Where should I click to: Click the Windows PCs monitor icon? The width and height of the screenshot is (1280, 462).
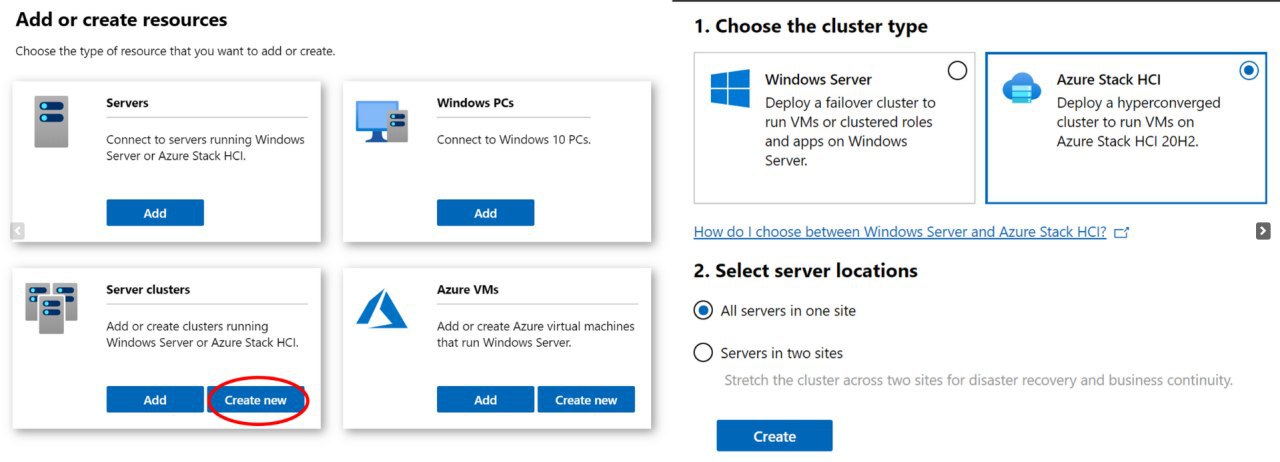point(382,122)
